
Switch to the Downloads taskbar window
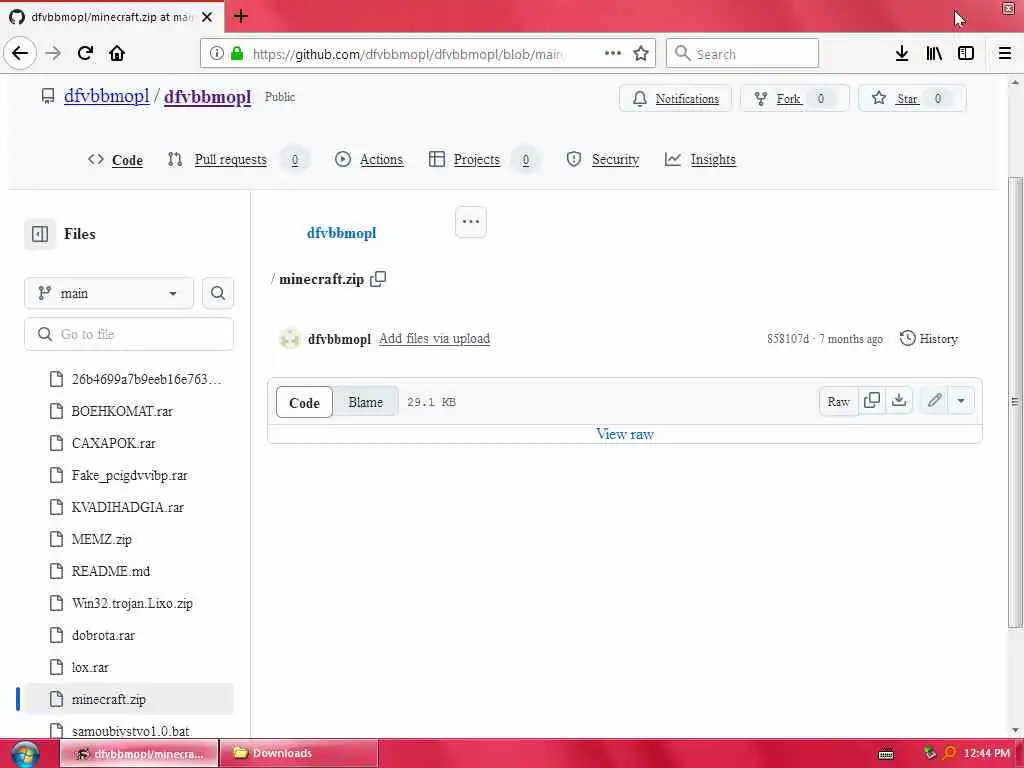tap(298, 754)
